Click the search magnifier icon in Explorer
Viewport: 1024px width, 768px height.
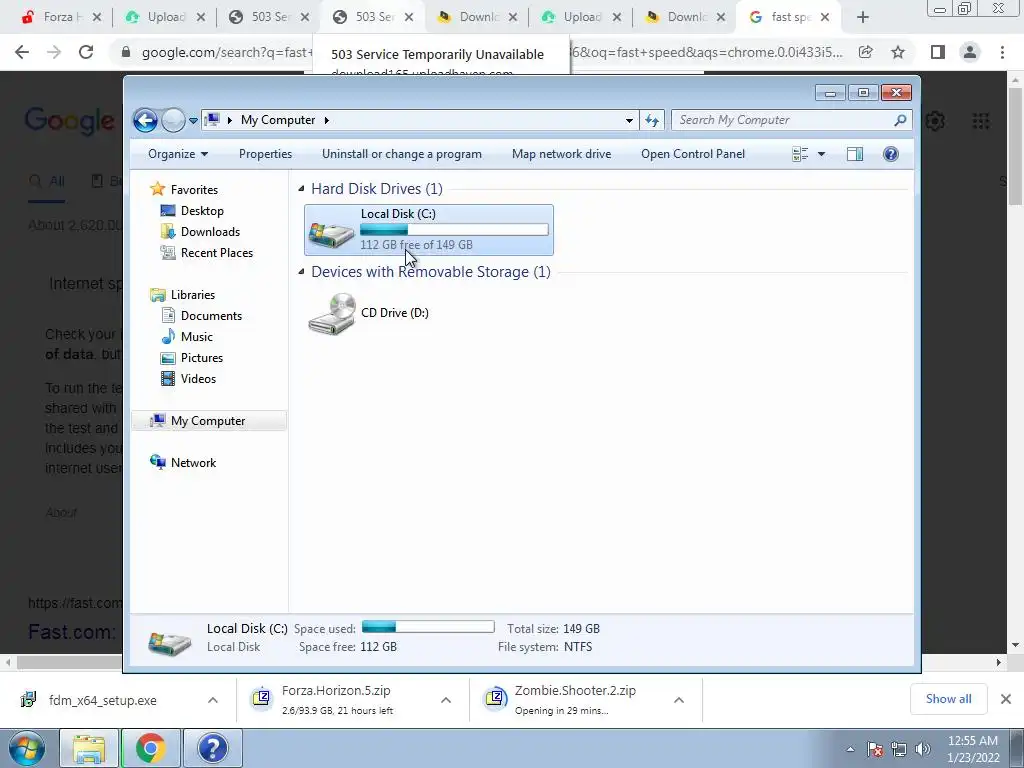click(901, 120)
